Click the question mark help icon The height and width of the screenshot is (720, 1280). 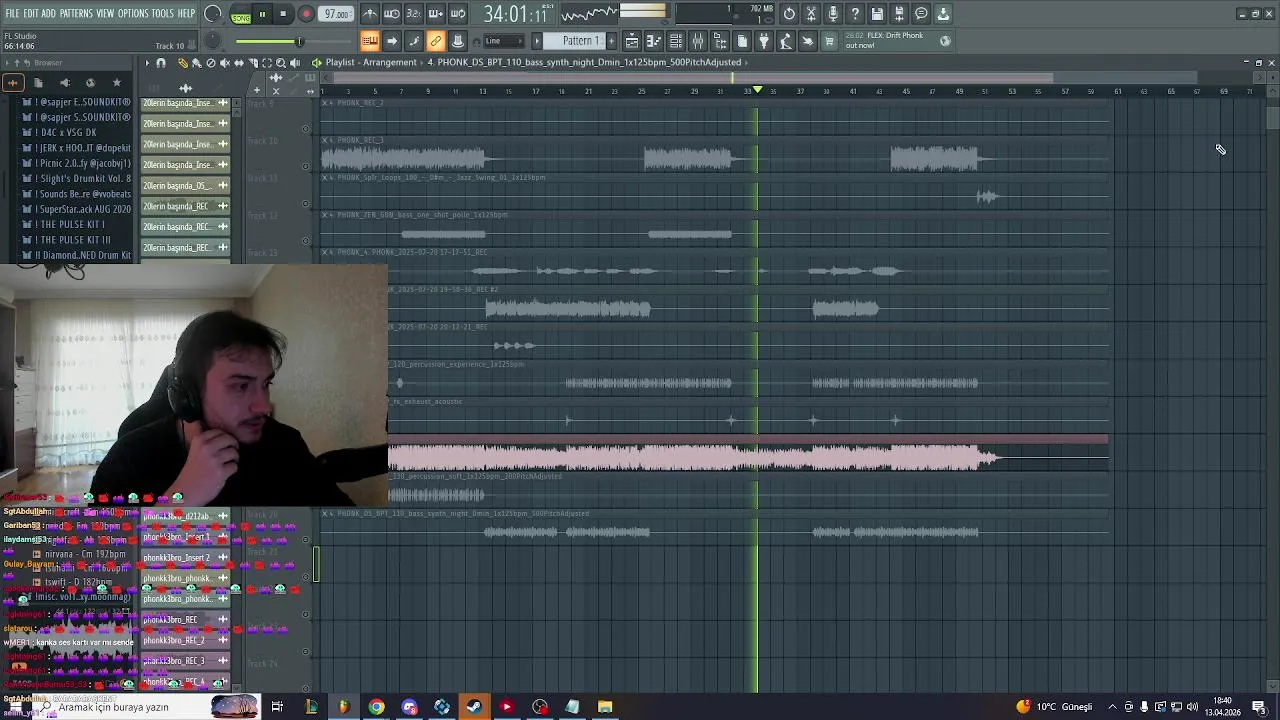pos(855,14)
